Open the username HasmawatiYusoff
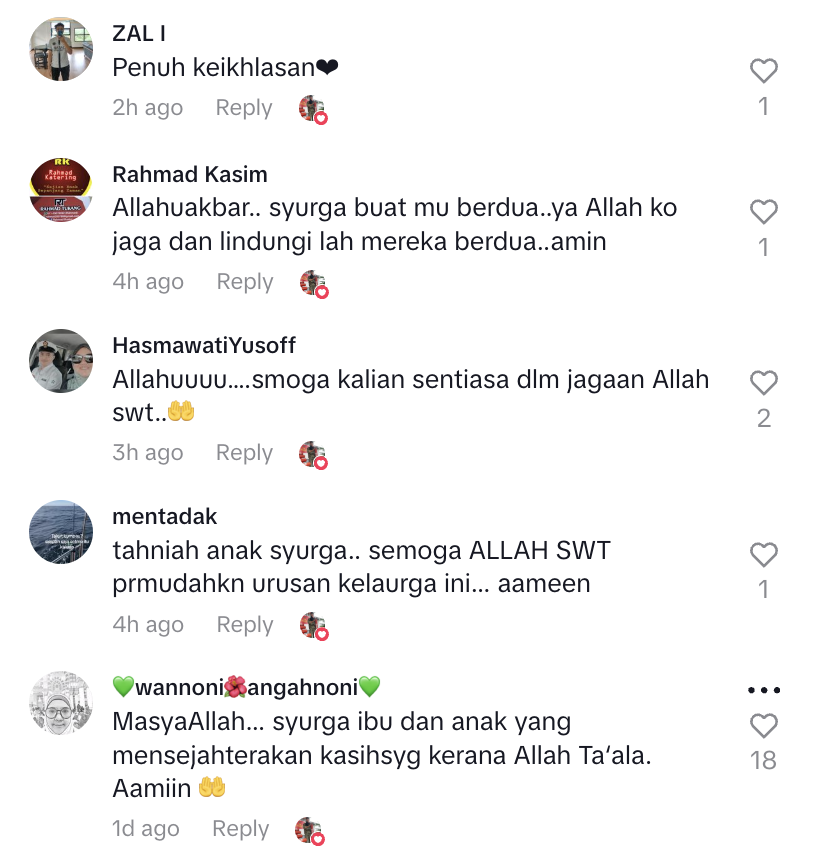 (204, 345)
